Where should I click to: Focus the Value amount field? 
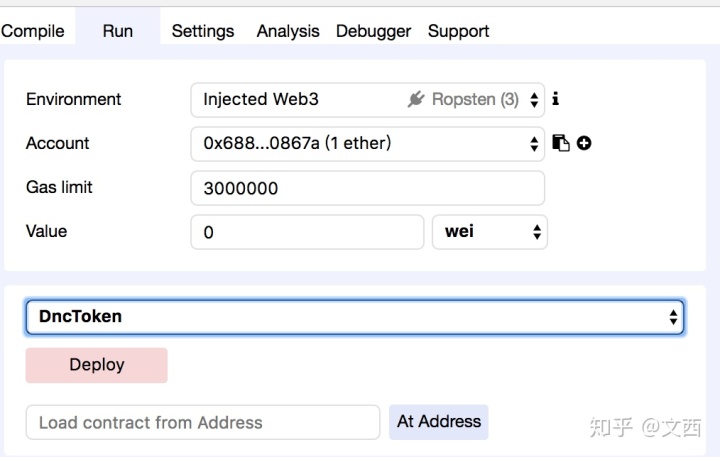[307, 232]
